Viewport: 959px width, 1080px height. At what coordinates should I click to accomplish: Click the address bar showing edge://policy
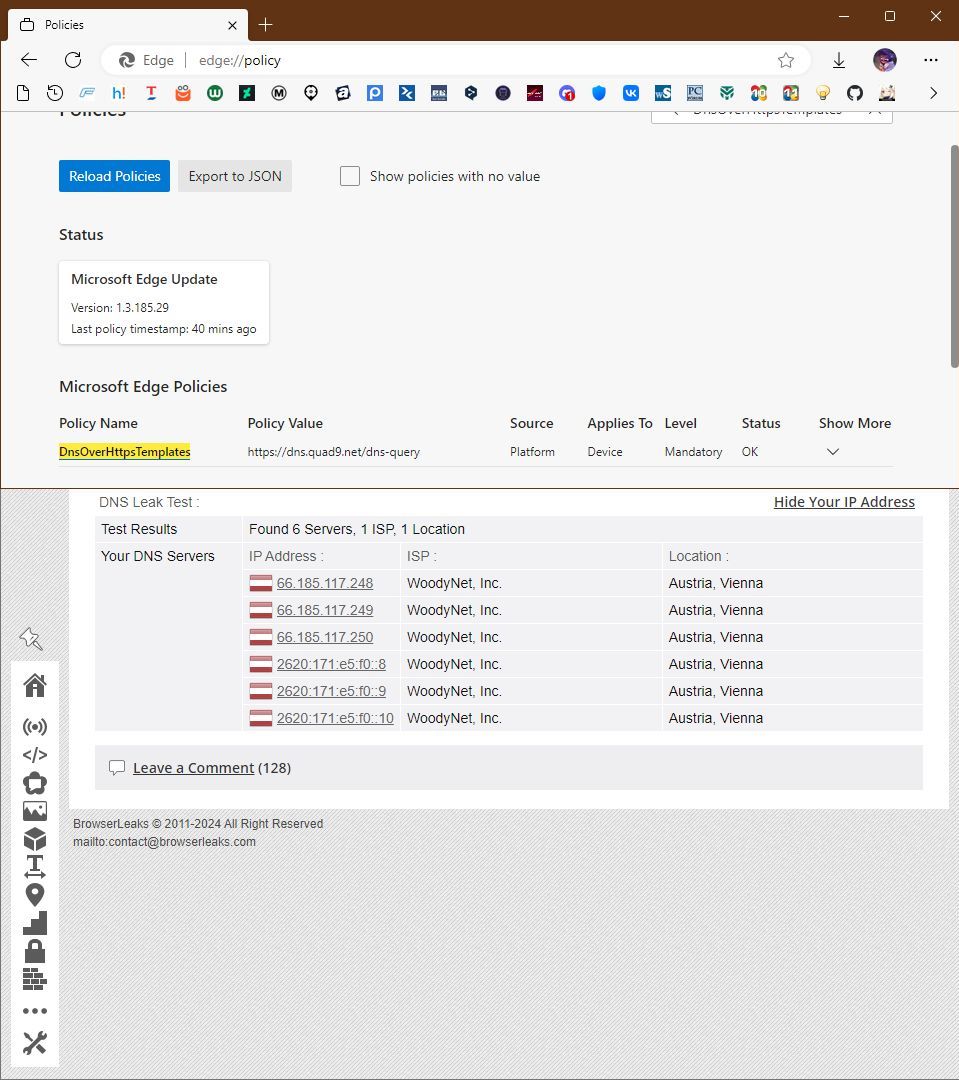coord(455,60)
